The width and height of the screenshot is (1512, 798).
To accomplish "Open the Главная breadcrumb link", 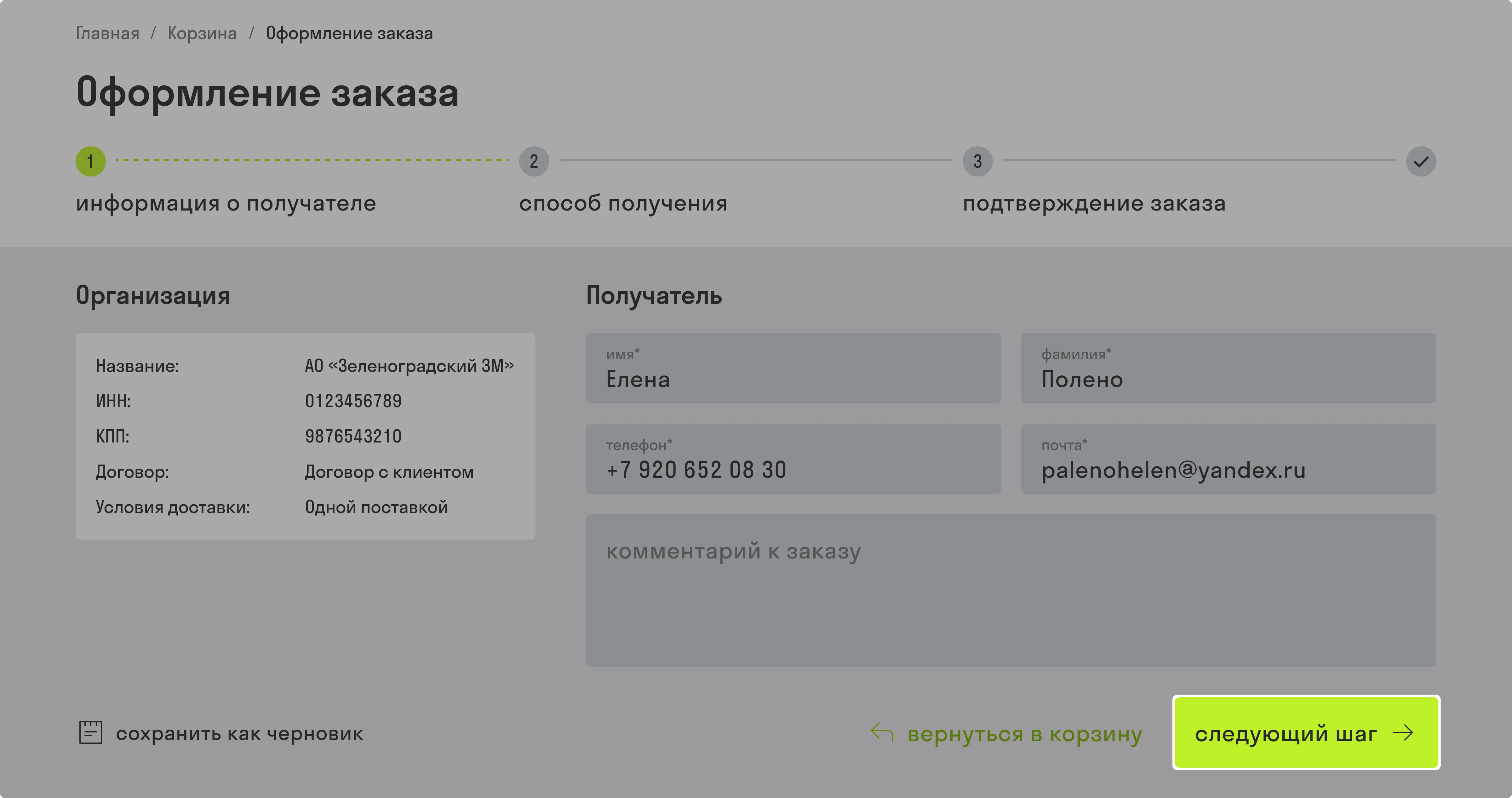I will 107,33.
